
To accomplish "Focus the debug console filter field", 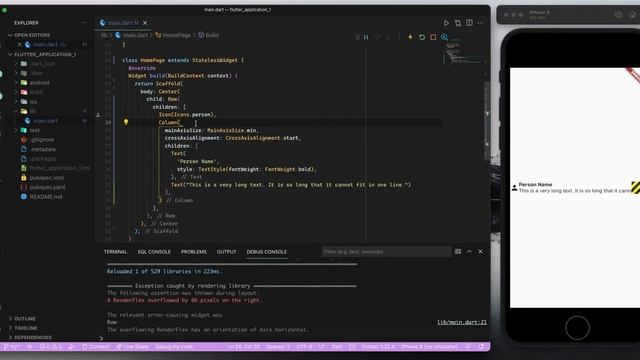I will (386, 252).
